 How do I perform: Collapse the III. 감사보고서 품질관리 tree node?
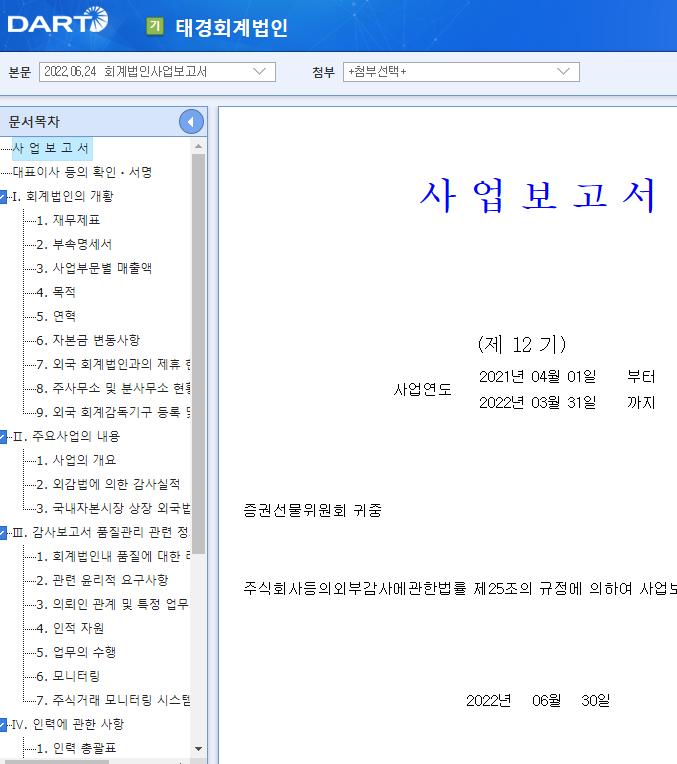pos(3,533)
